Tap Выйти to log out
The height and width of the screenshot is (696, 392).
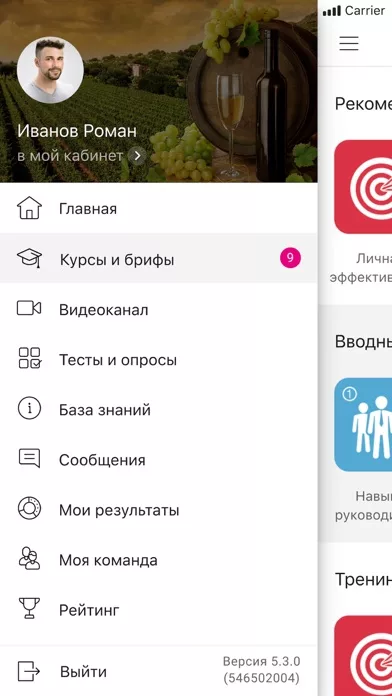pyautogui.click(x=83, y=672)
